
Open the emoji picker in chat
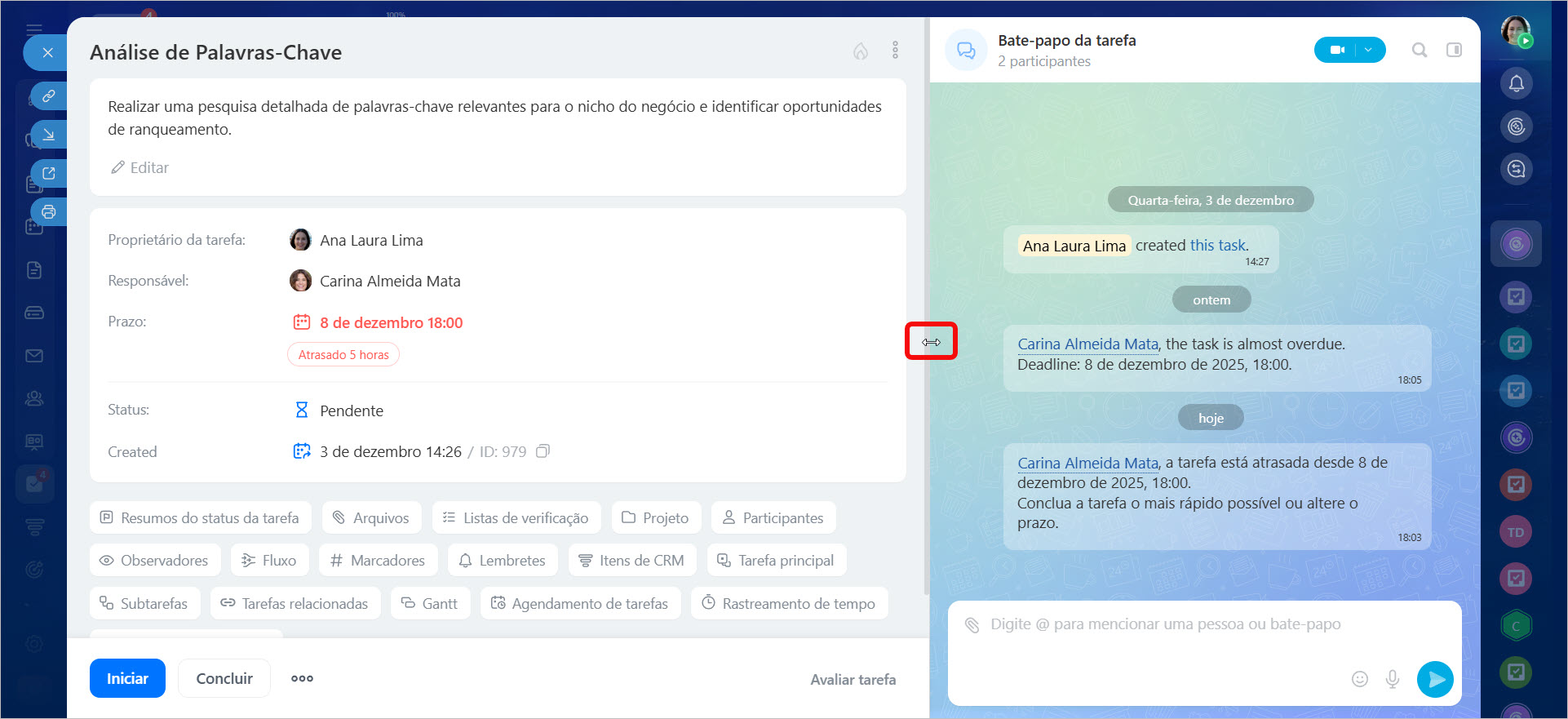point(1359,679)
